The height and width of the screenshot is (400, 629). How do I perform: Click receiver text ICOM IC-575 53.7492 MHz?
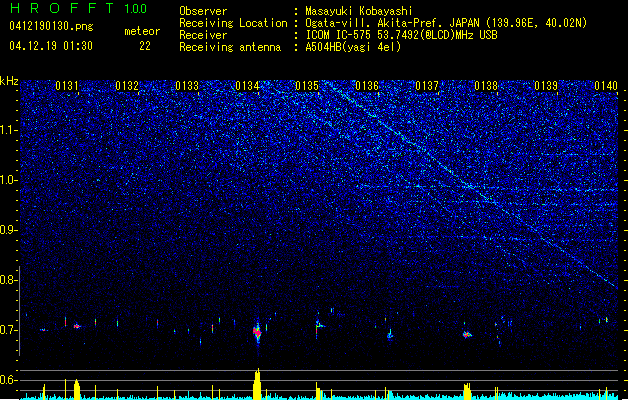pyautogui.click(x=401, y=35)
